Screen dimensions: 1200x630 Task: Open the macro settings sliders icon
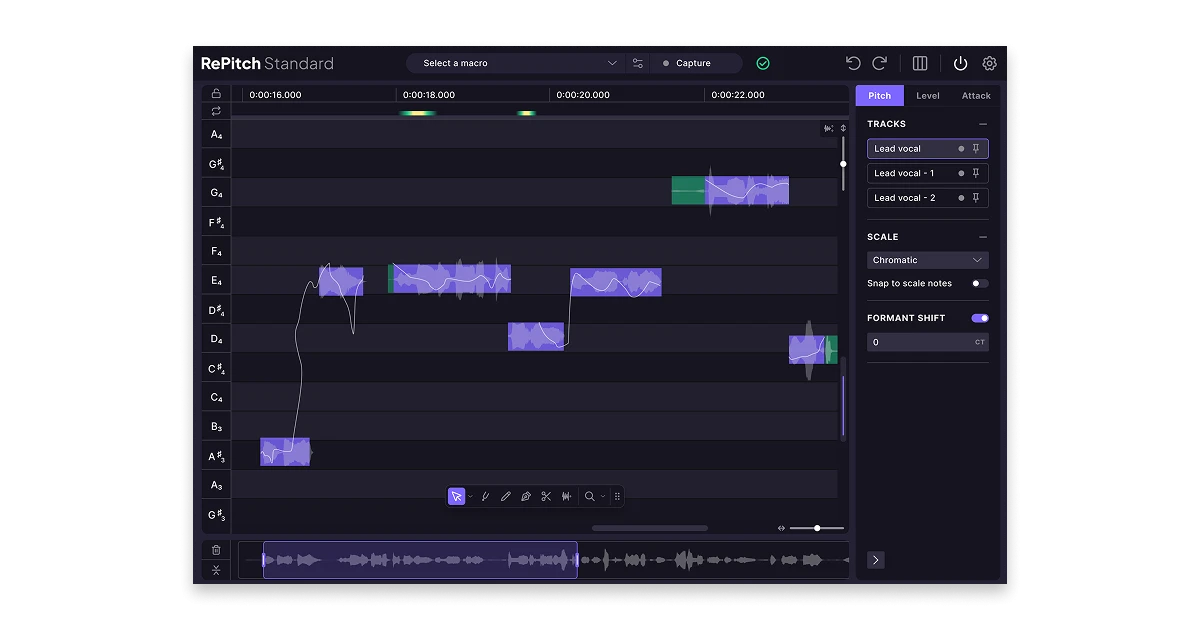[638, 63]
